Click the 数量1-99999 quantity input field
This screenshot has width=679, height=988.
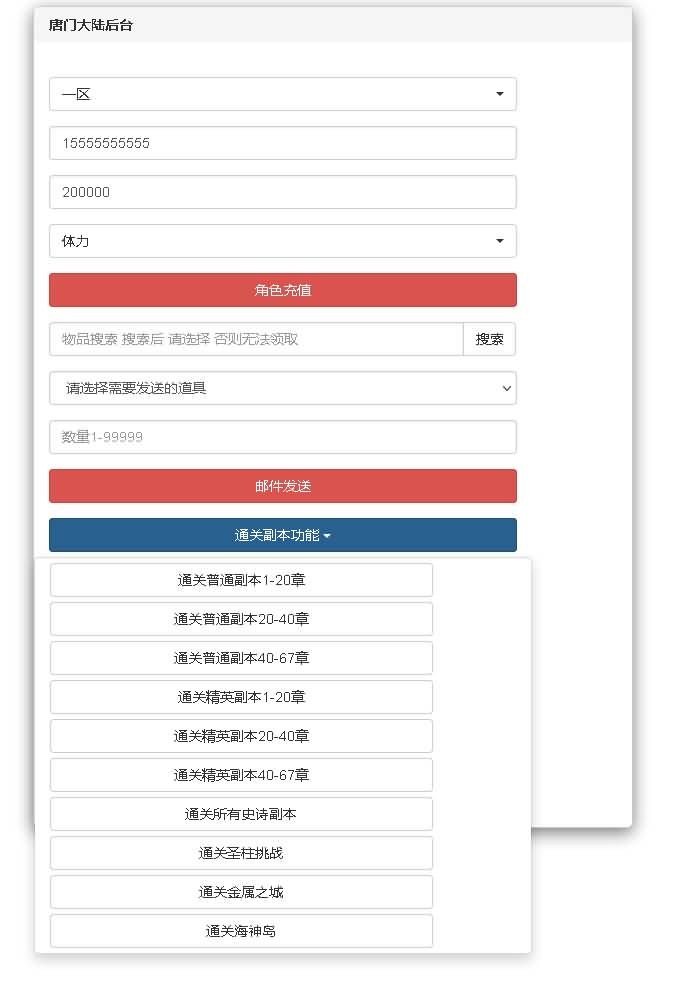[x=283, y=437]
